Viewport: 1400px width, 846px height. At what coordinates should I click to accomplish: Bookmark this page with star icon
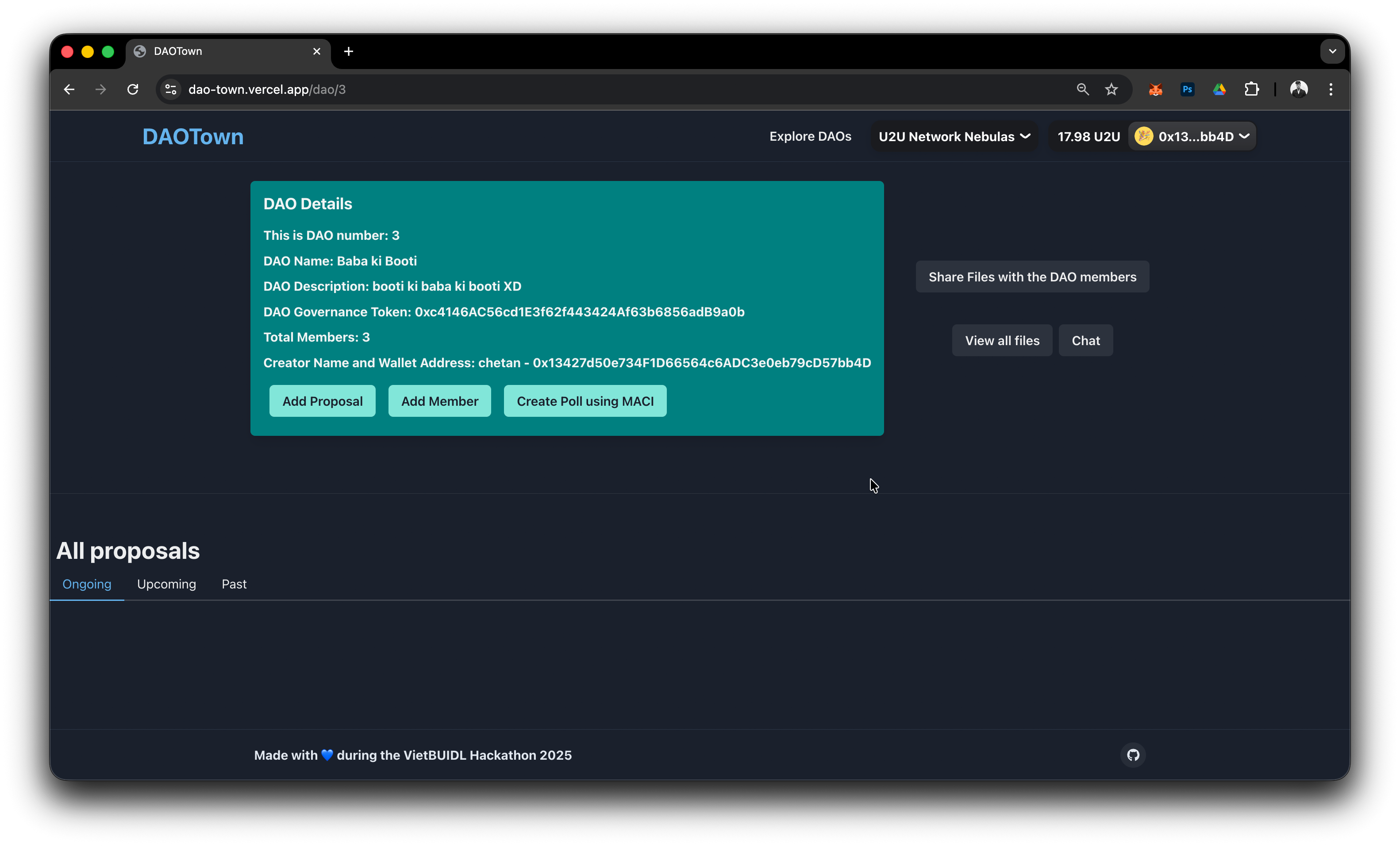pos(1112,89)
